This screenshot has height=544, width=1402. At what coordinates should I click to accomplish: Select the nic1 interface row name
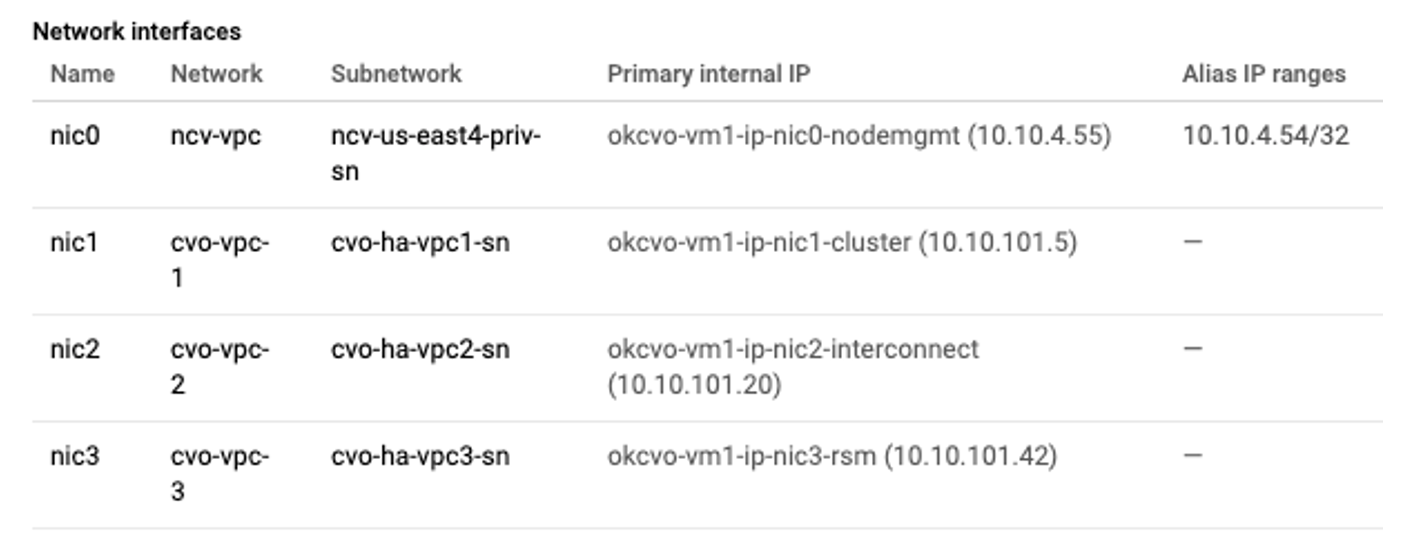[75, 242]
